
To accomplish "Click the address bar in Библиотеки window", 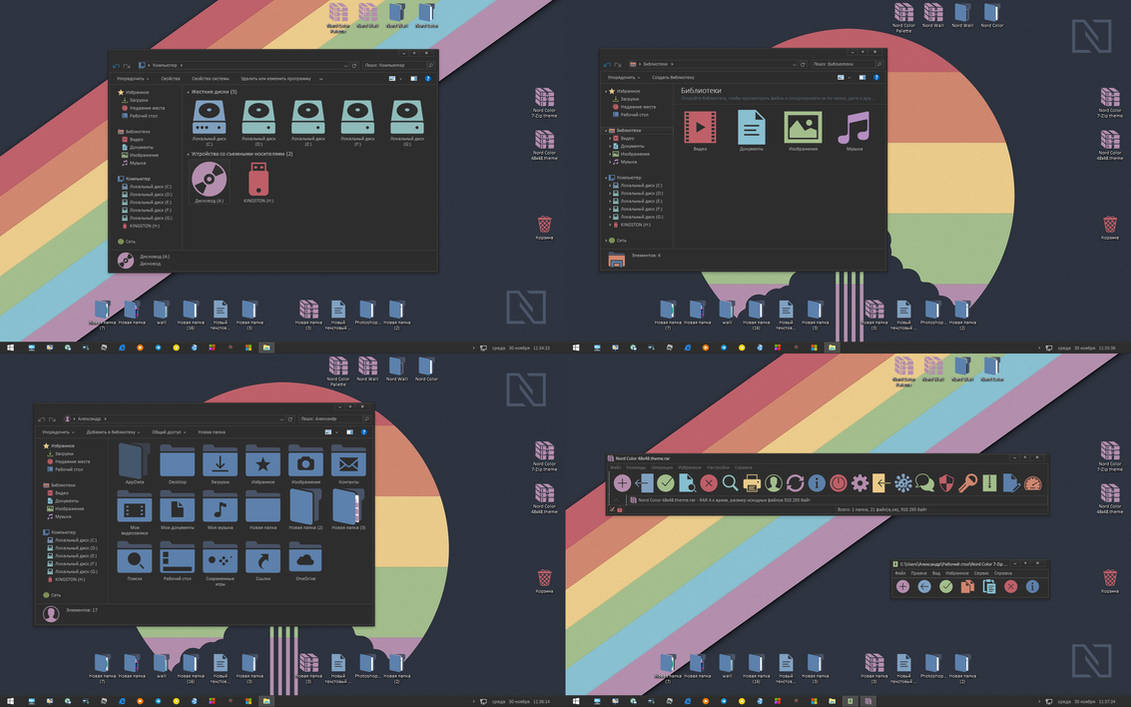I will (716, 64).
